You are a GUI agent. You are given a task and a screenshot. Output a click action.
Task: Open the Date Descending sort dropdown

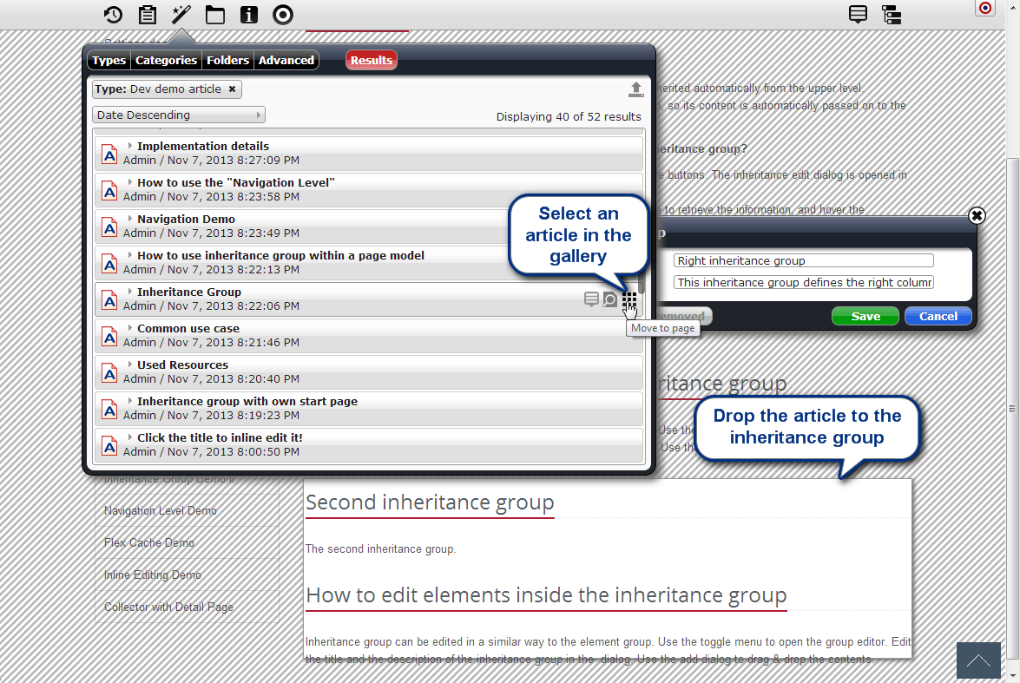tap(179, 115)
